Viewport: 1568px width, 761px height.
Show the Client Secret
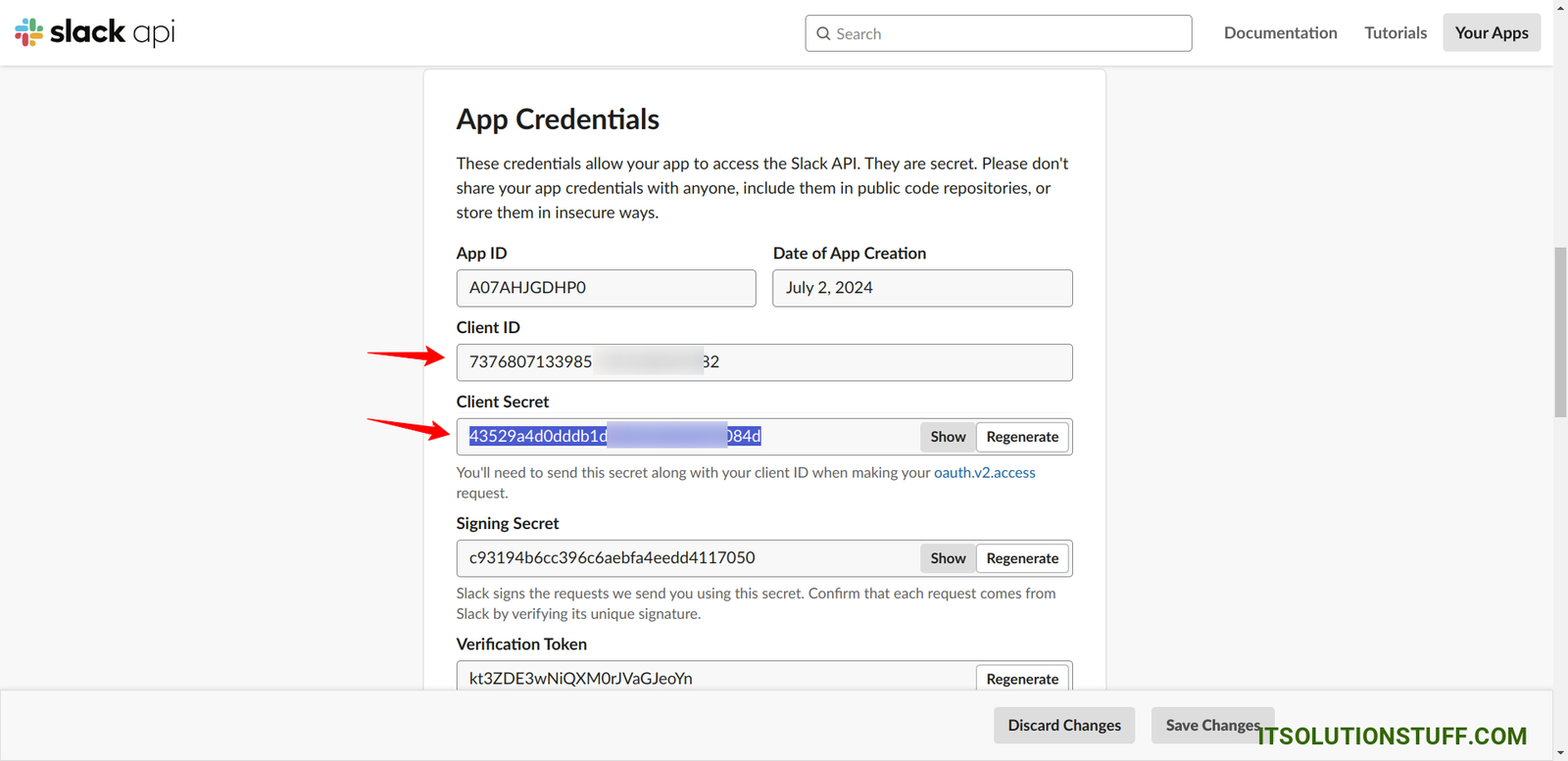[948, 437]
